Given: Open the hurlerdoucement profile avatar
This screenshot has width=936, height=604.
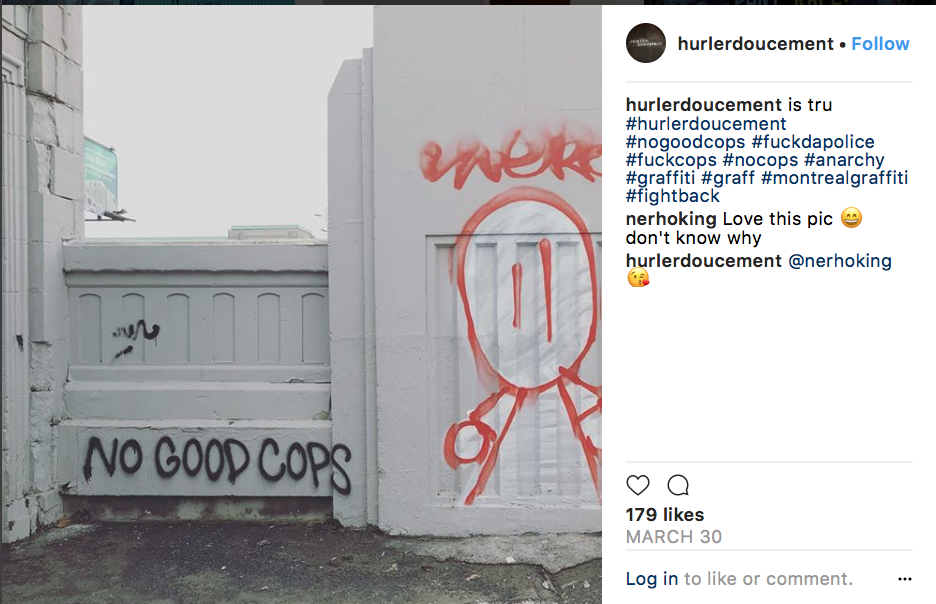Looking at the screenshot, I should pyautogui.click(x=646, y=43).
